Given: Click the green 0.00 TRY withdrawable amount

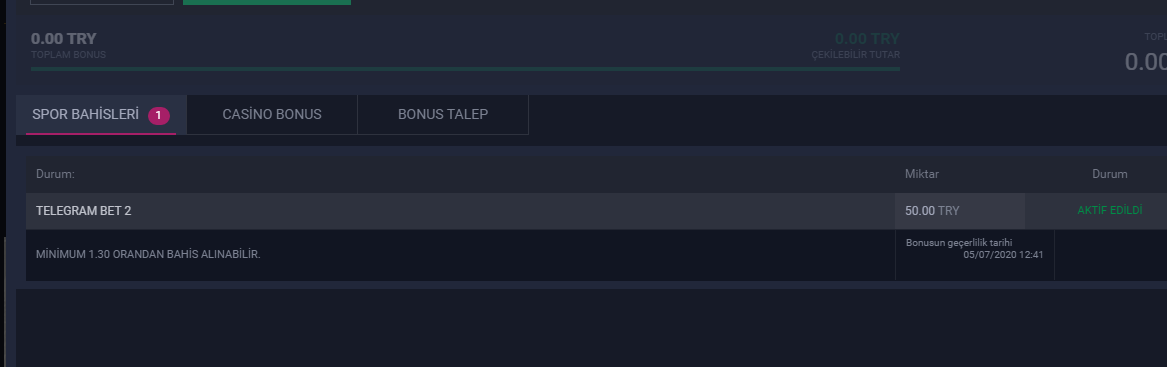Looking at the screenshot, I should (x=867, y=39).
